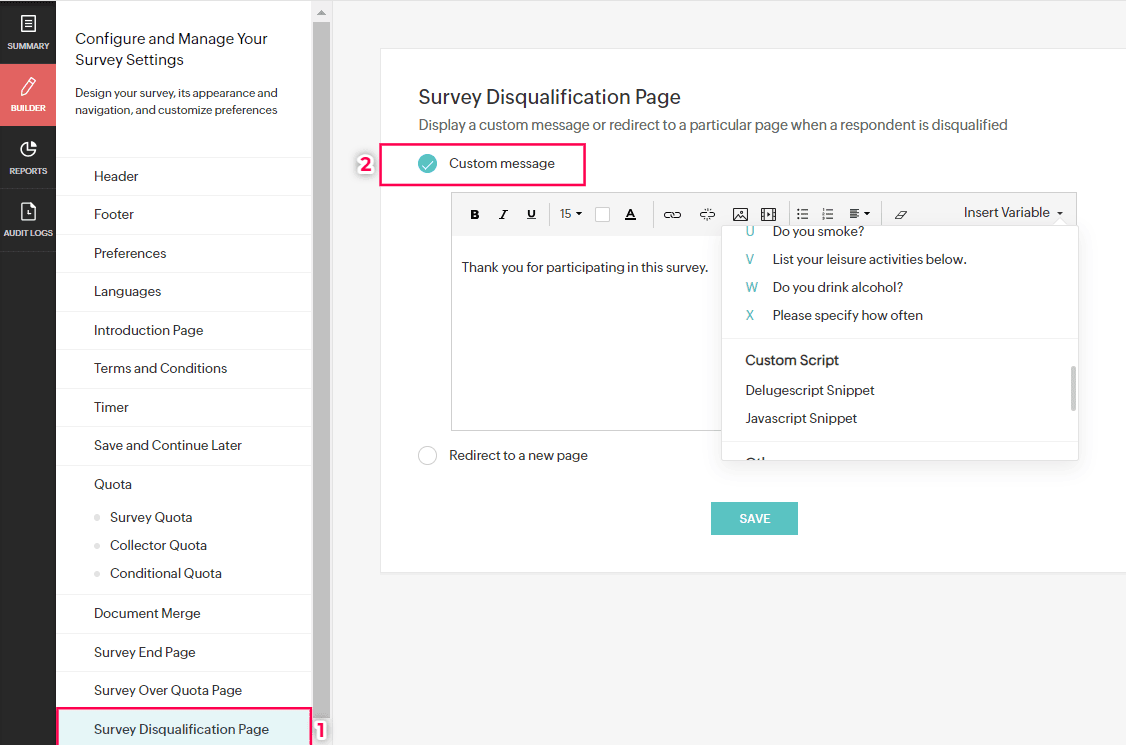Pick the background color swatch

coord(602,214)
